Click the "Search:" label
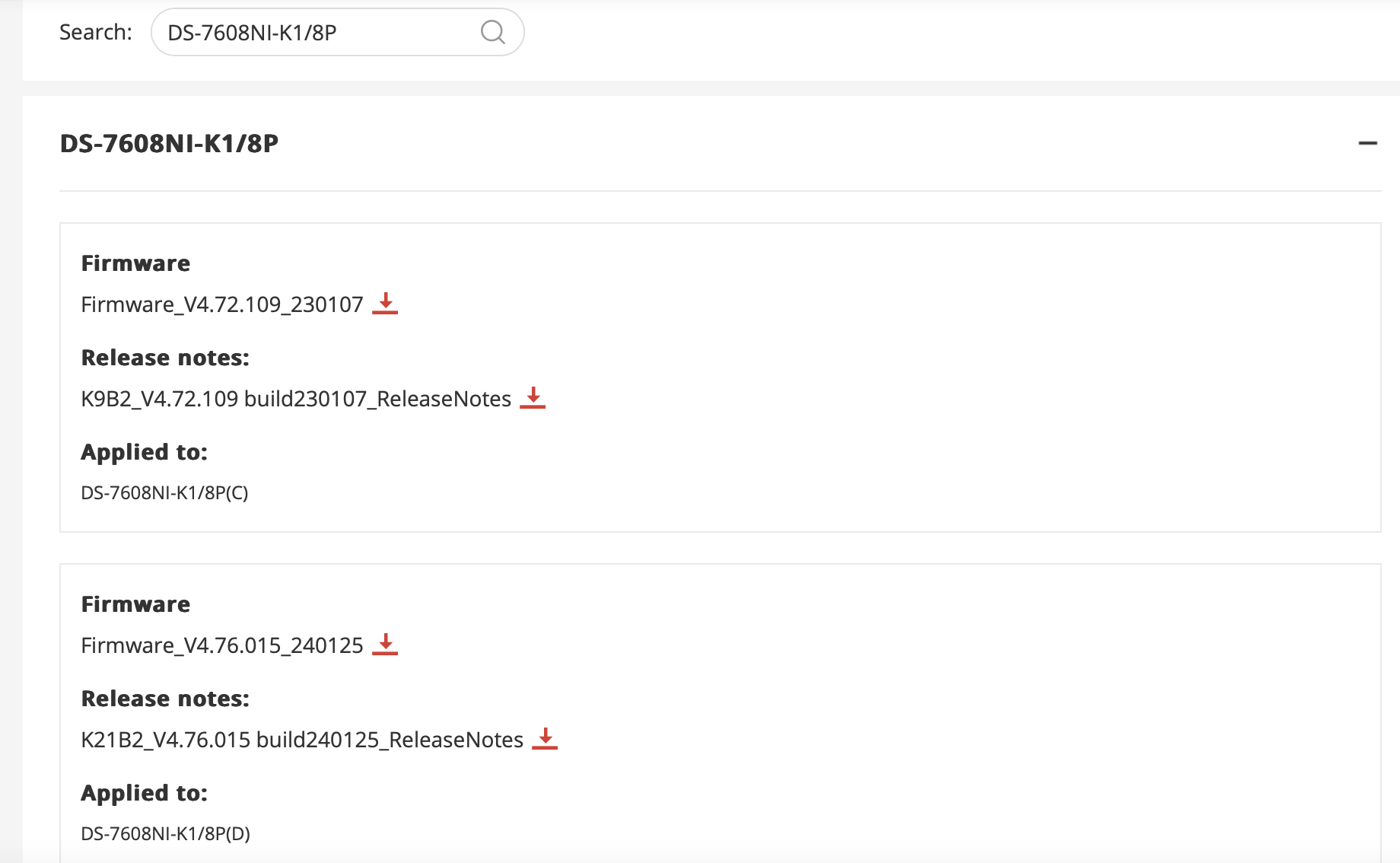The height and width of the screenshot is (863, 1400). point(96,32)
